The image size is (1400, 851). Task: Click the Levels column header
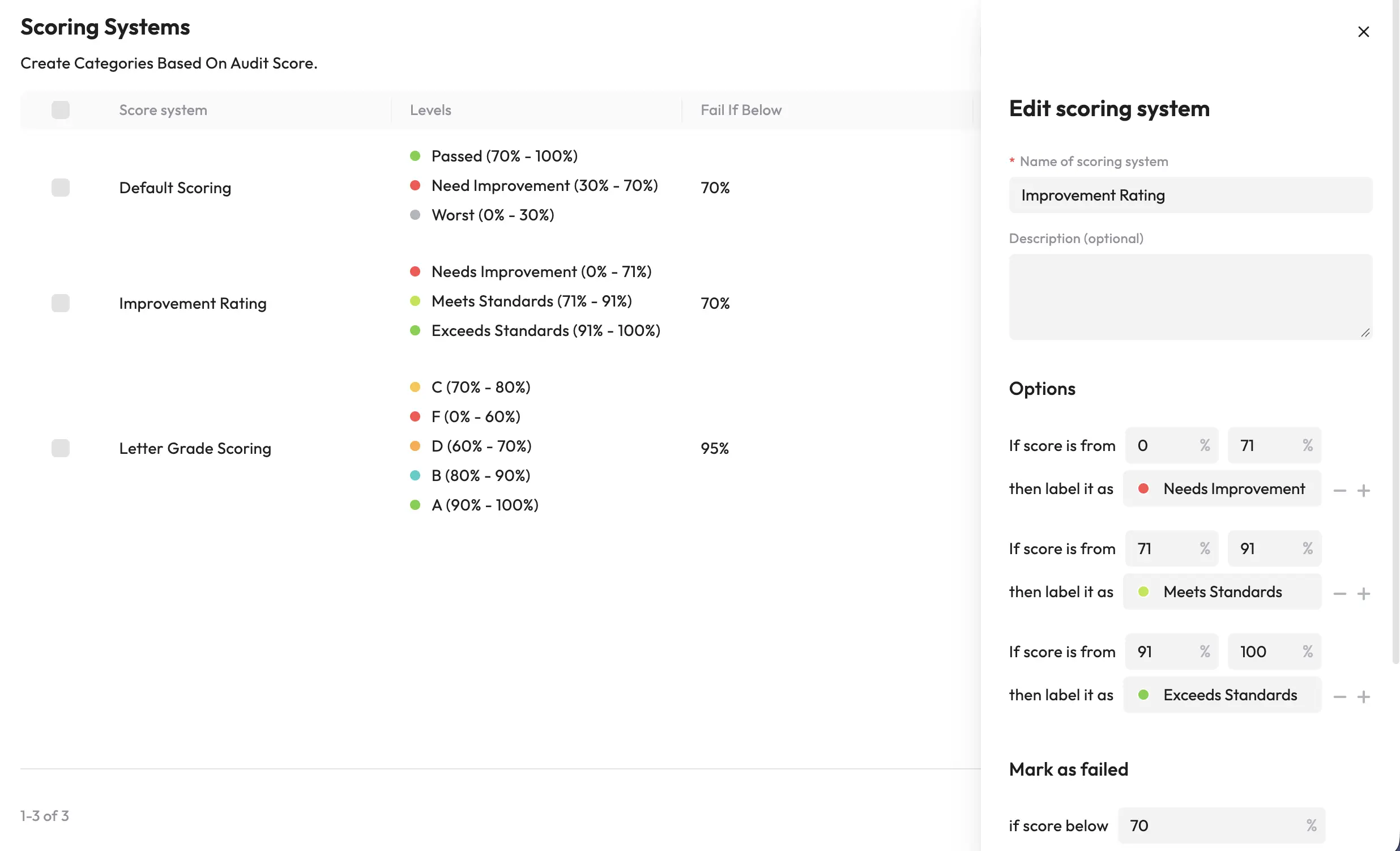point(430,110)
